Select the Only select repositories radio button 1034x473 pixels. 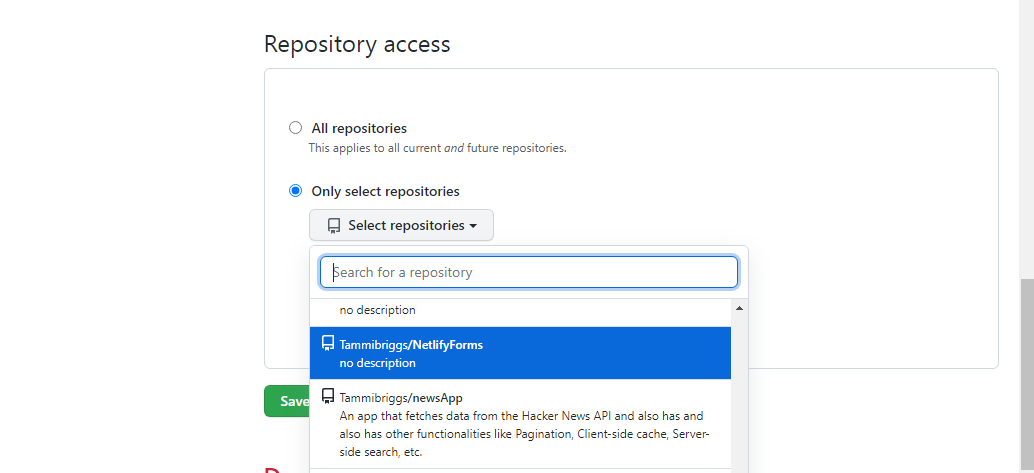[295, 191]
